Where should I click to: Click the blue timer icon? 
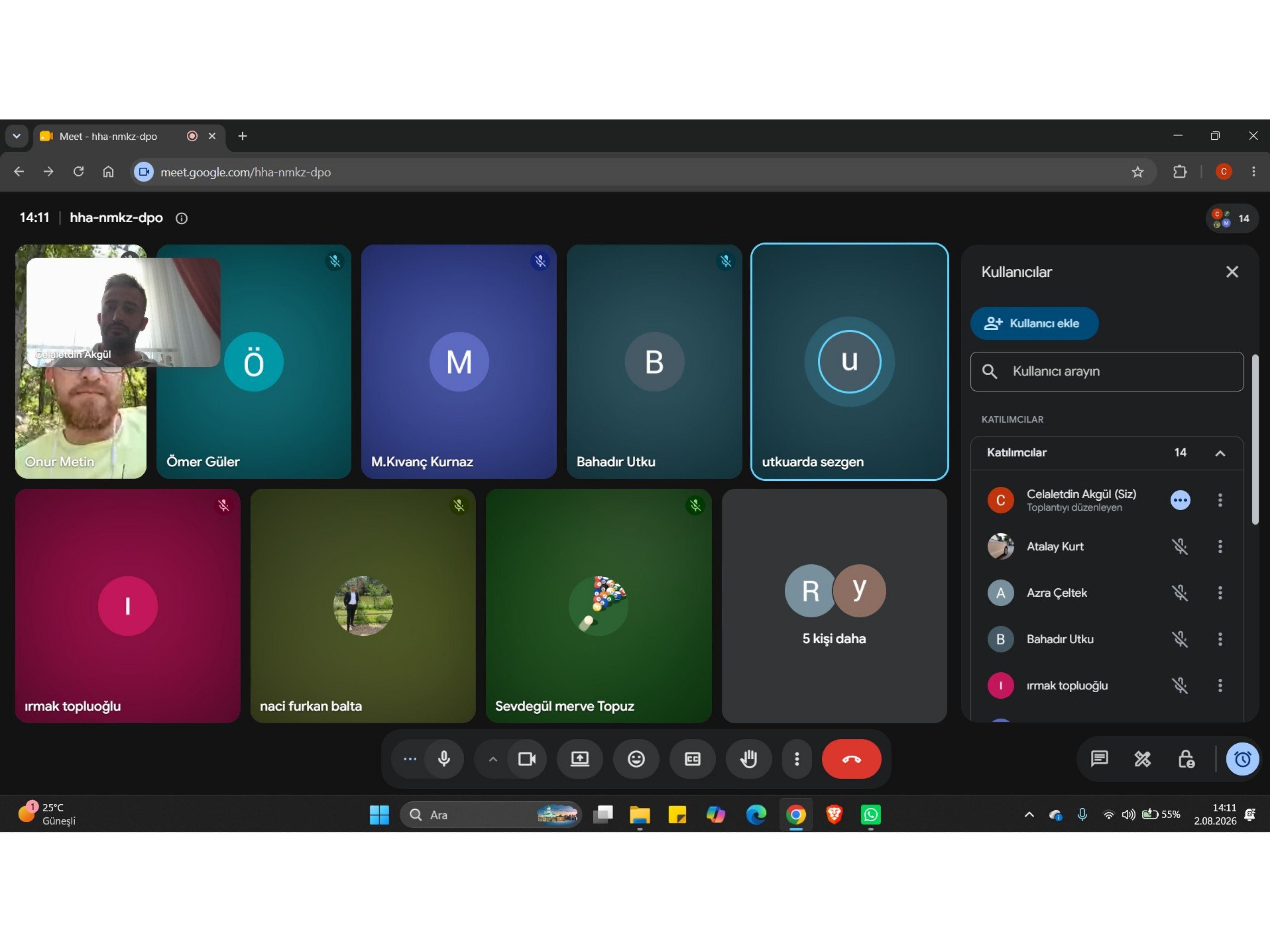[1243, 759]
